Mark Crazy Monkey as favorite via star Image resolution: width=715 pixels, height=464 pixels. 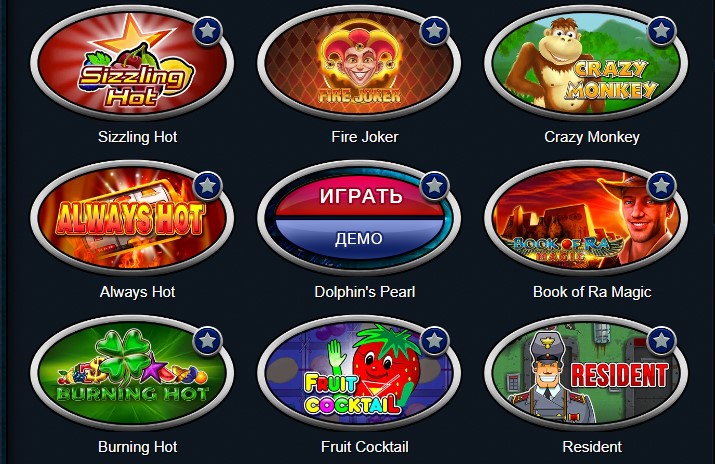click(x=661, y=31)
